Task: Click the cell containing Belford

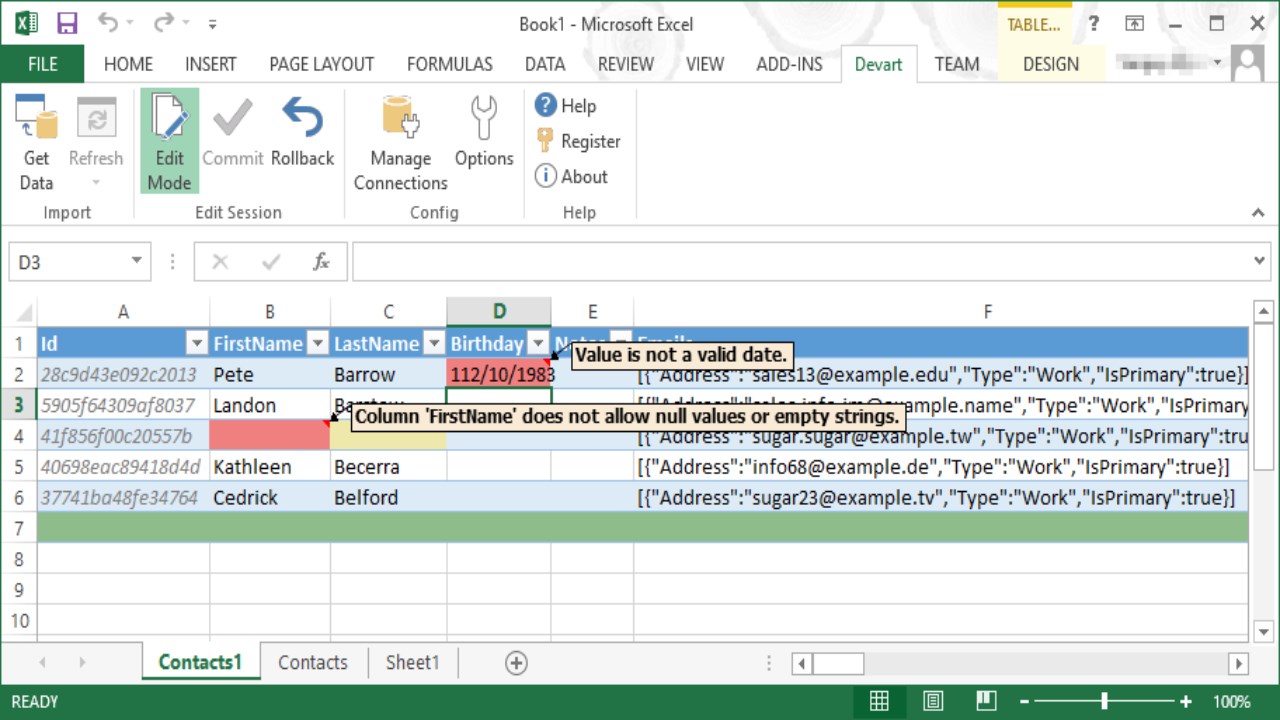Action: pos(388,498)
